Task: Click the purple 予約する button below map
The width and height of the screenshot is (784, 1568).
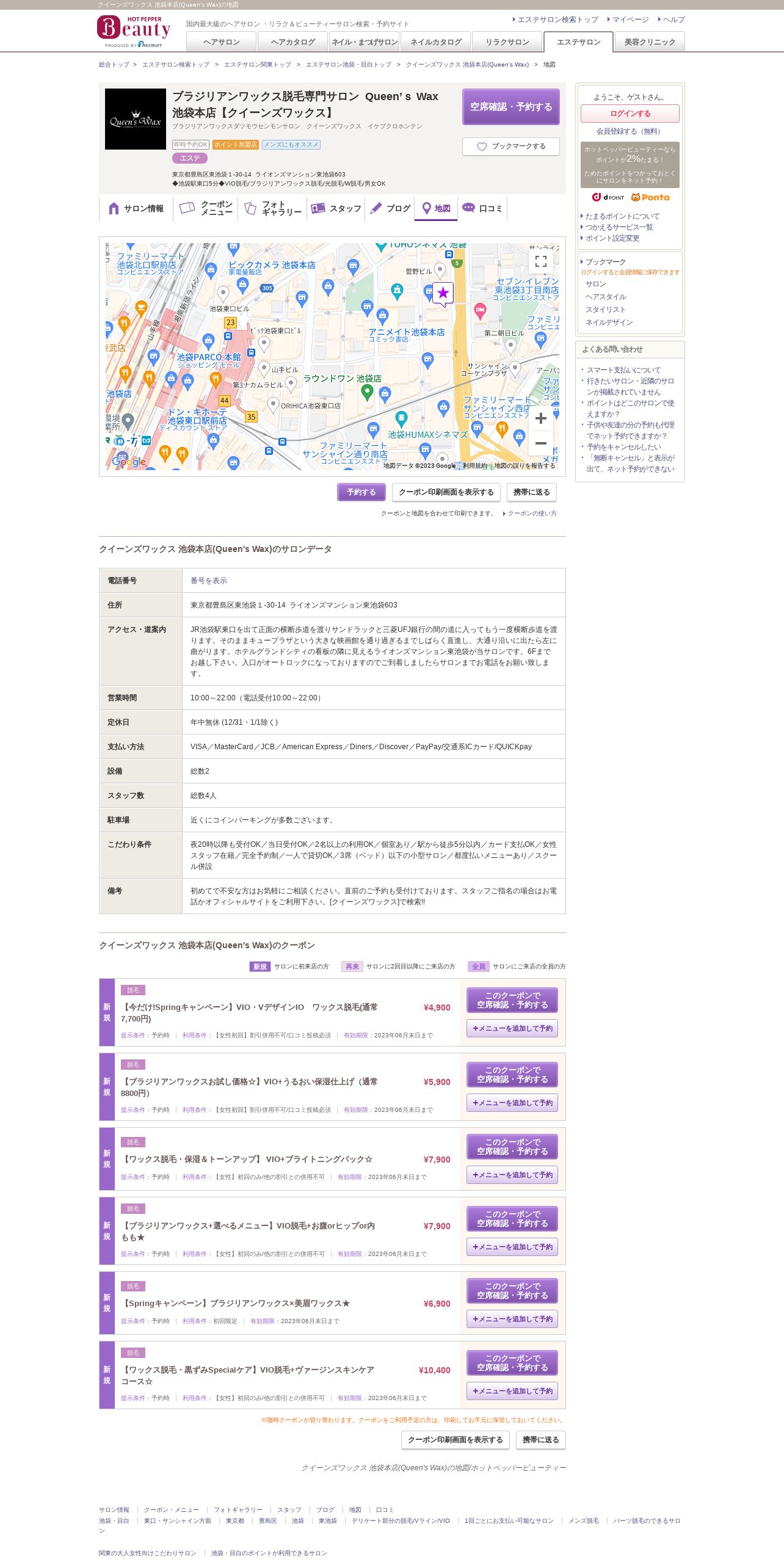Action: click(361, 492)
